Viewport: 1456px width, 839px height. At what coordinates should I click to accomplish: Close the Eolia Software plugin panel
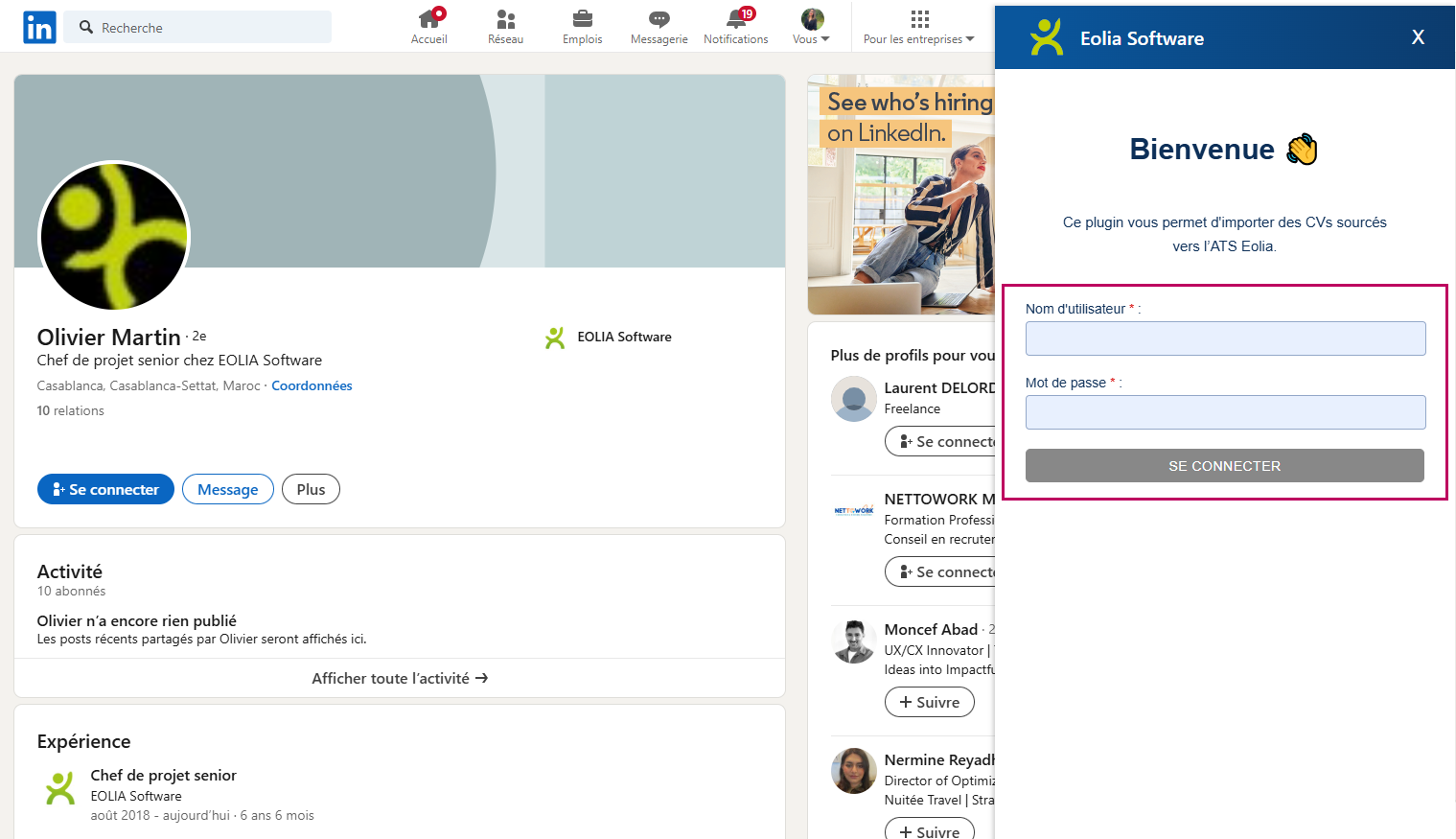pyautogui.click(x=1418, y=37)
